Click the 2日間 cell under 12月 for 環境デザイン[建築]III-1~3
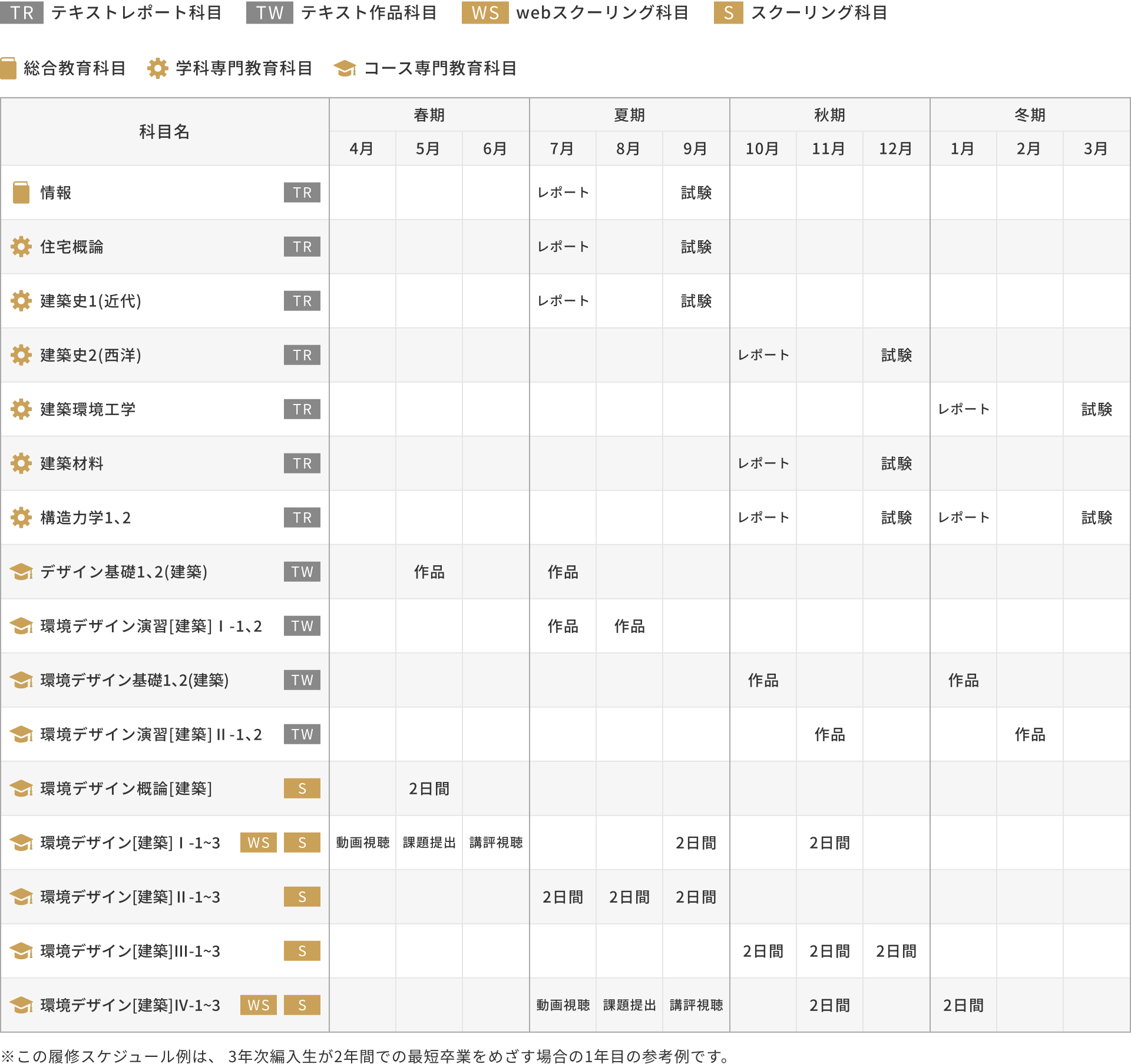 pos(896,951)
